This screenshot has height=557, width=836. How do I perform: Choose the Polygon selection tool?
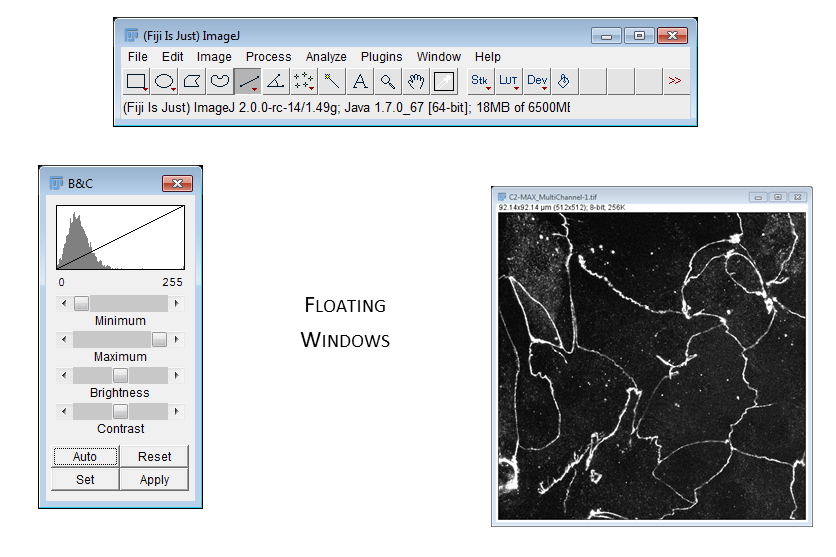(x=193, y=81)
